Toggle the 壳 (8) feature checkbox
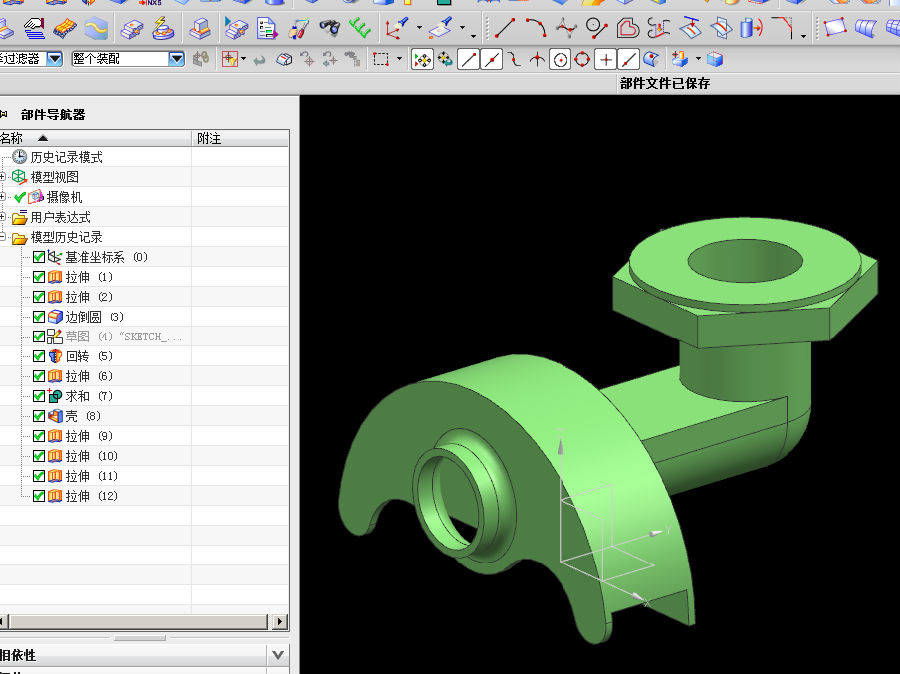The width and height of the screenshot is (900, 674). pyautogui.click(x=39, y=416)
